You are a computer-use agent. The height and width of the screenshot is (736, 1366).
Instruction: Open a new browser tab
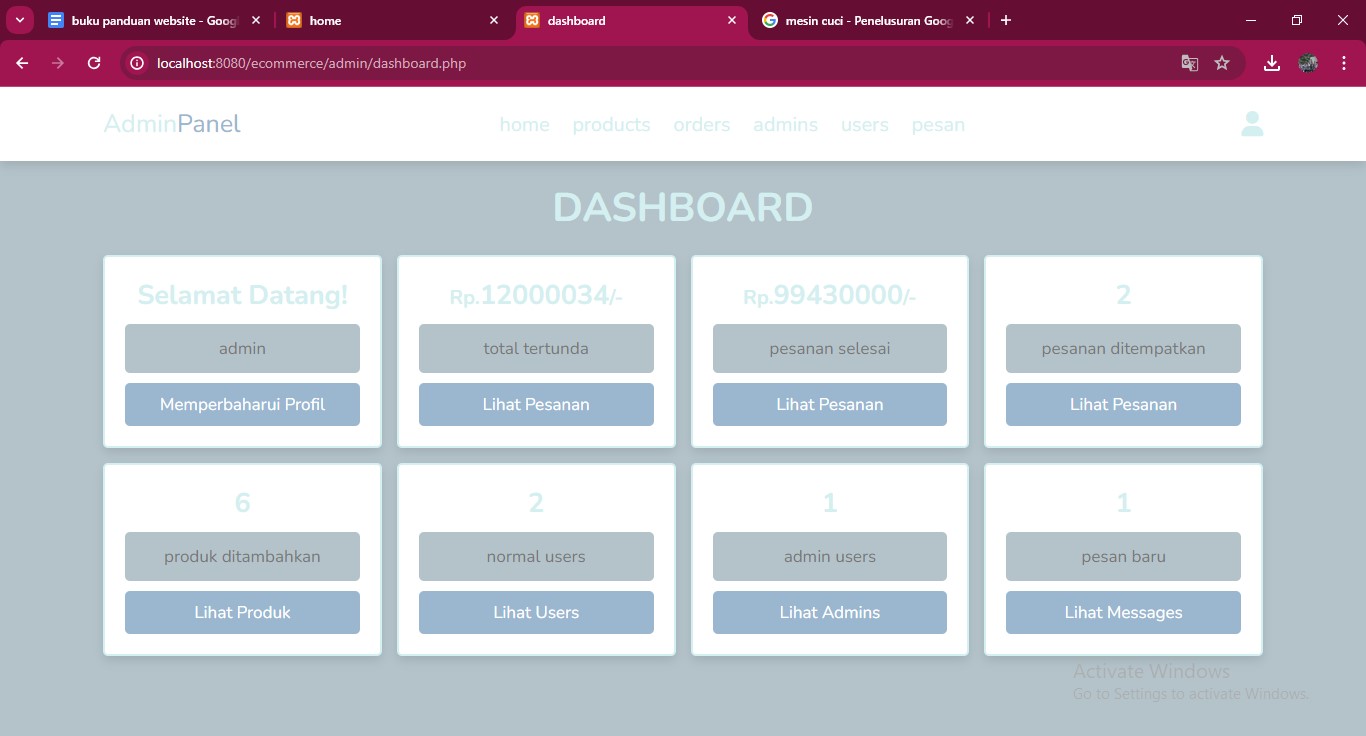(x=1006, y=20)
